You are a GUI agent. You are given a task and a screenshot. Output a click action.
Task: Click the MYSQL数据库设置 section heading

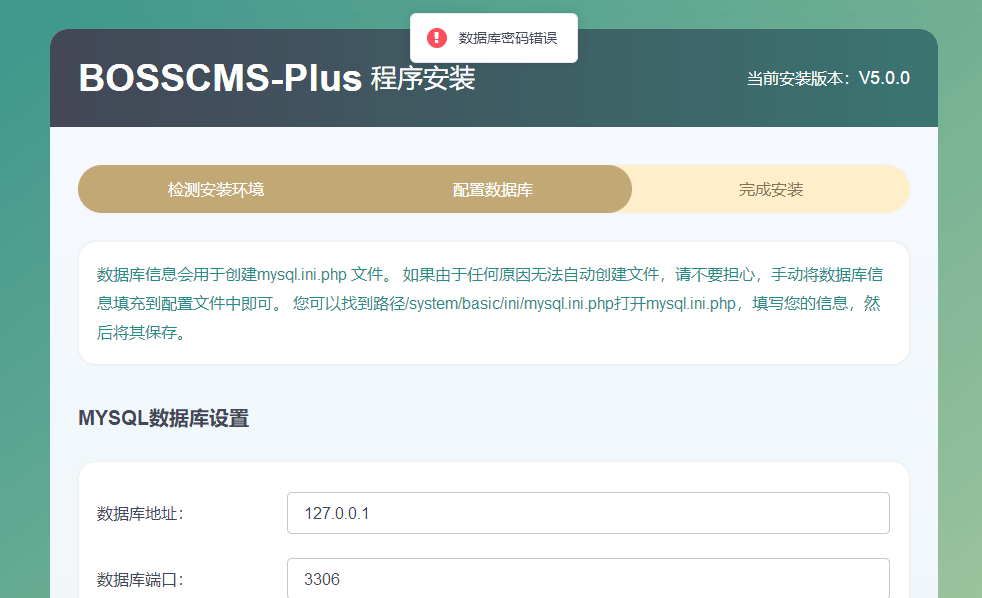(163, 418)
